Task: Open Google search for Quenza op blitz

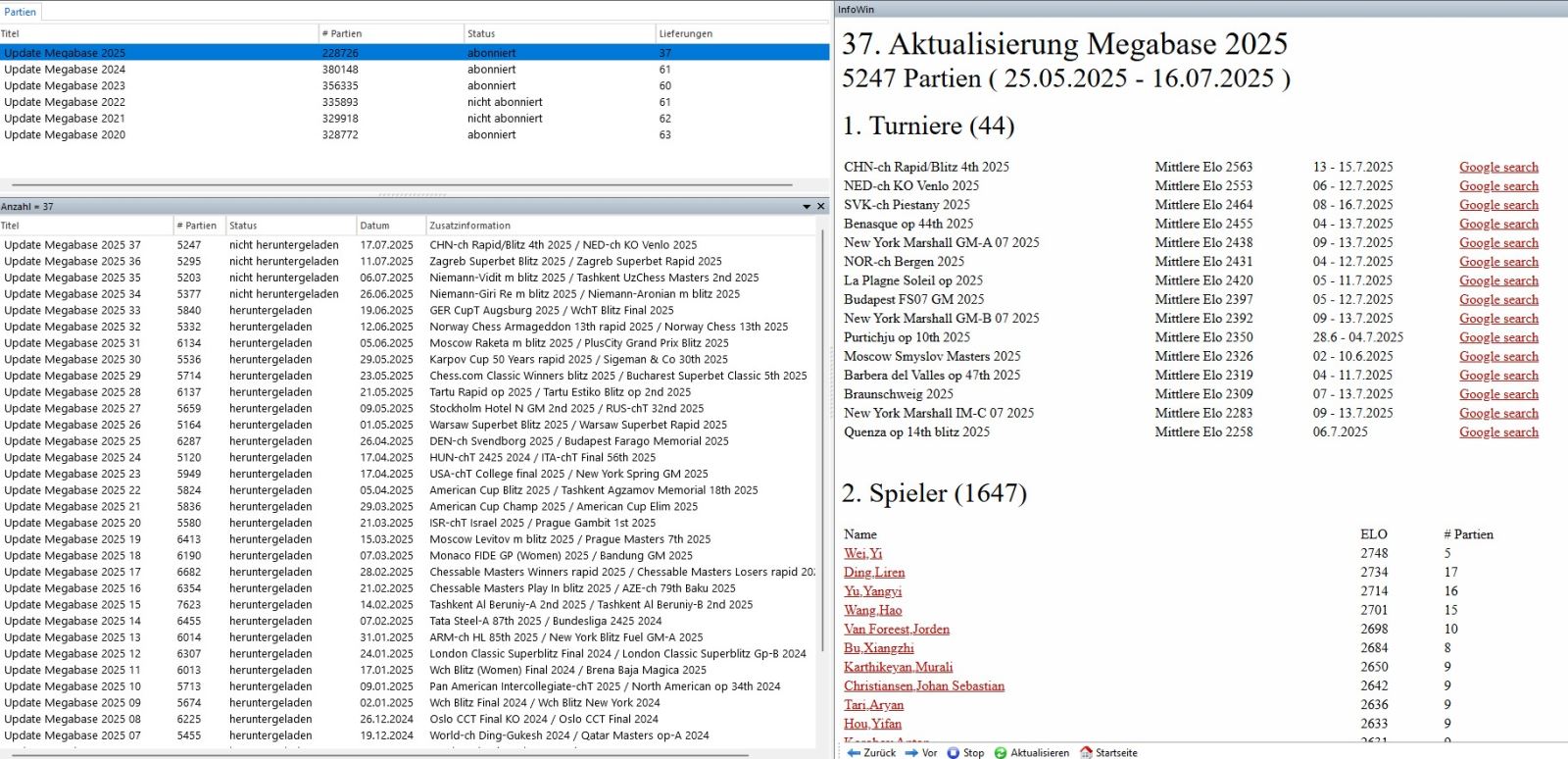Action: pyautogui.click(x=1497, y=432)
